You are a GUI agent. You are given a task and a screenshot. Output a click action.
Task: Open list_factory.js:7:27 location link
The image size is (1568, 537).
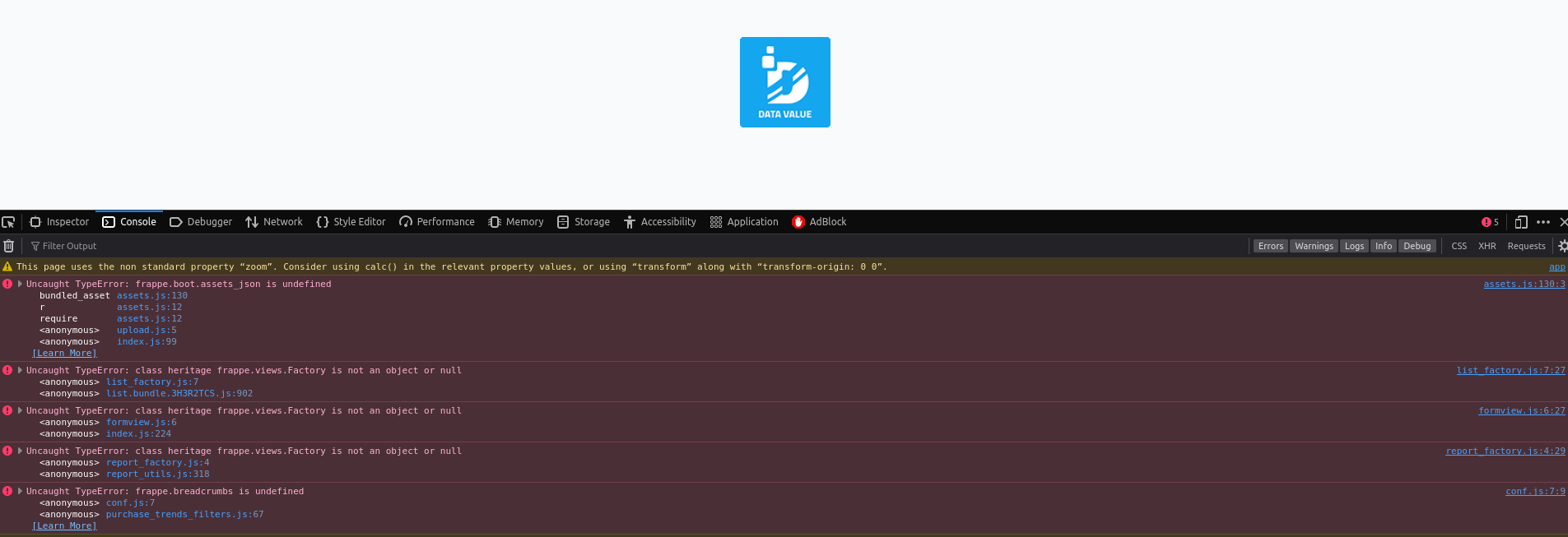[1511, 371]
